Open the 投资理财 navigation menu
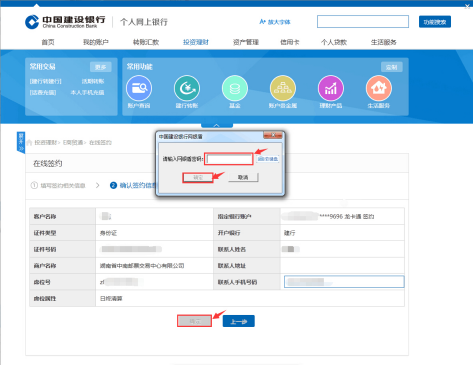This screenshot has height=365, width=474. point(196,42)
